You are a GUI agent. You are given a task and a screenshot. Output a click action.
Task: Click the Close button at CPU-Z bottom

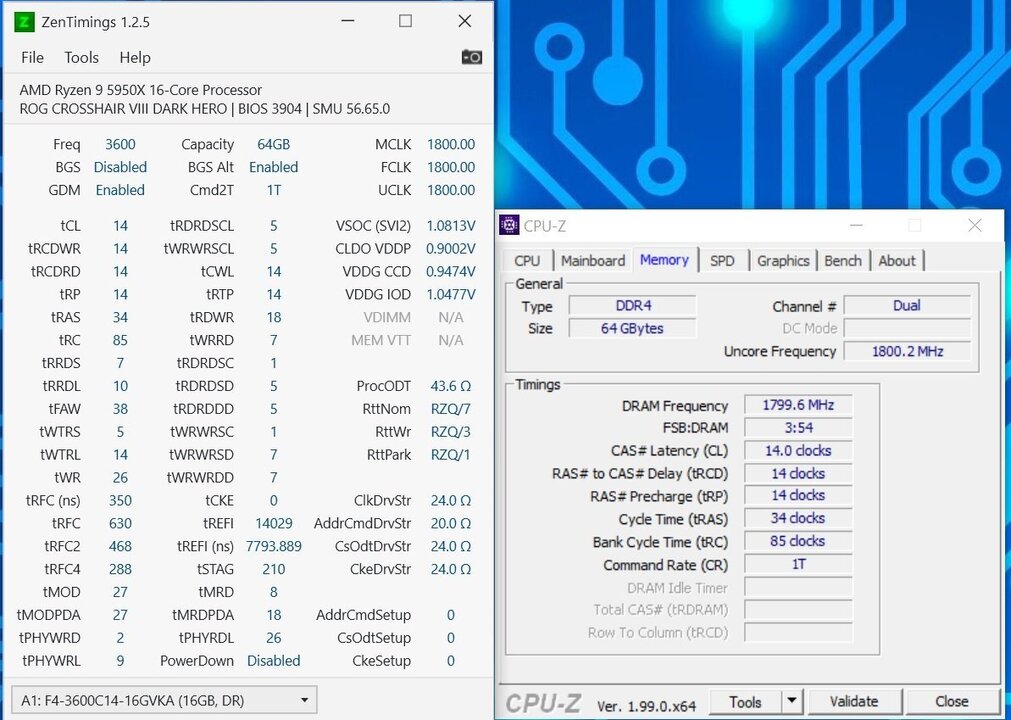(x=951, y=701)
